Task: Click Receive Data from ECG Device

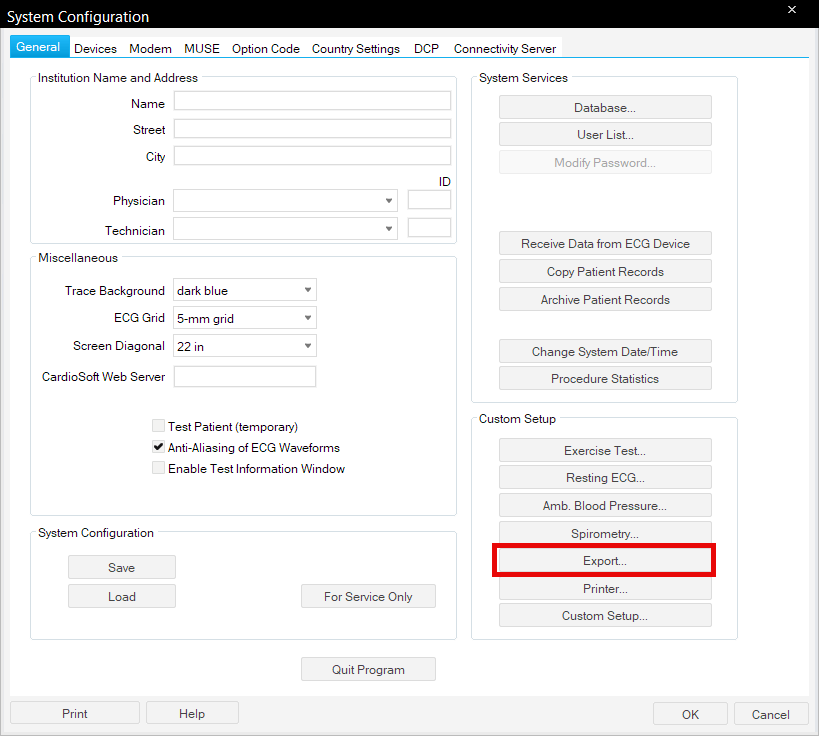Action: pyautogui.click(x=604, y=244)
